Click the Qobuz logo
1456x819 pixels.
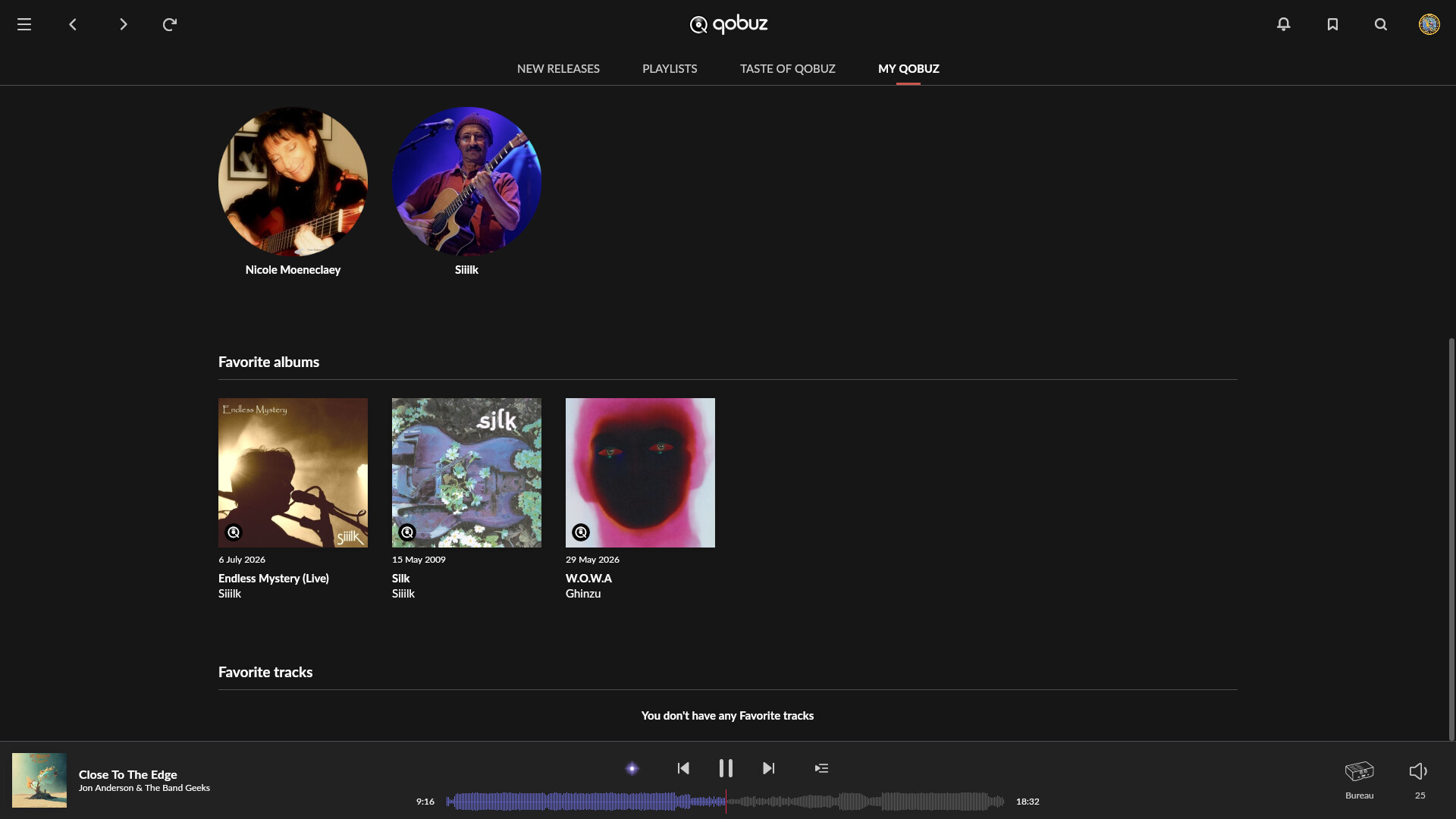[728, 24]
